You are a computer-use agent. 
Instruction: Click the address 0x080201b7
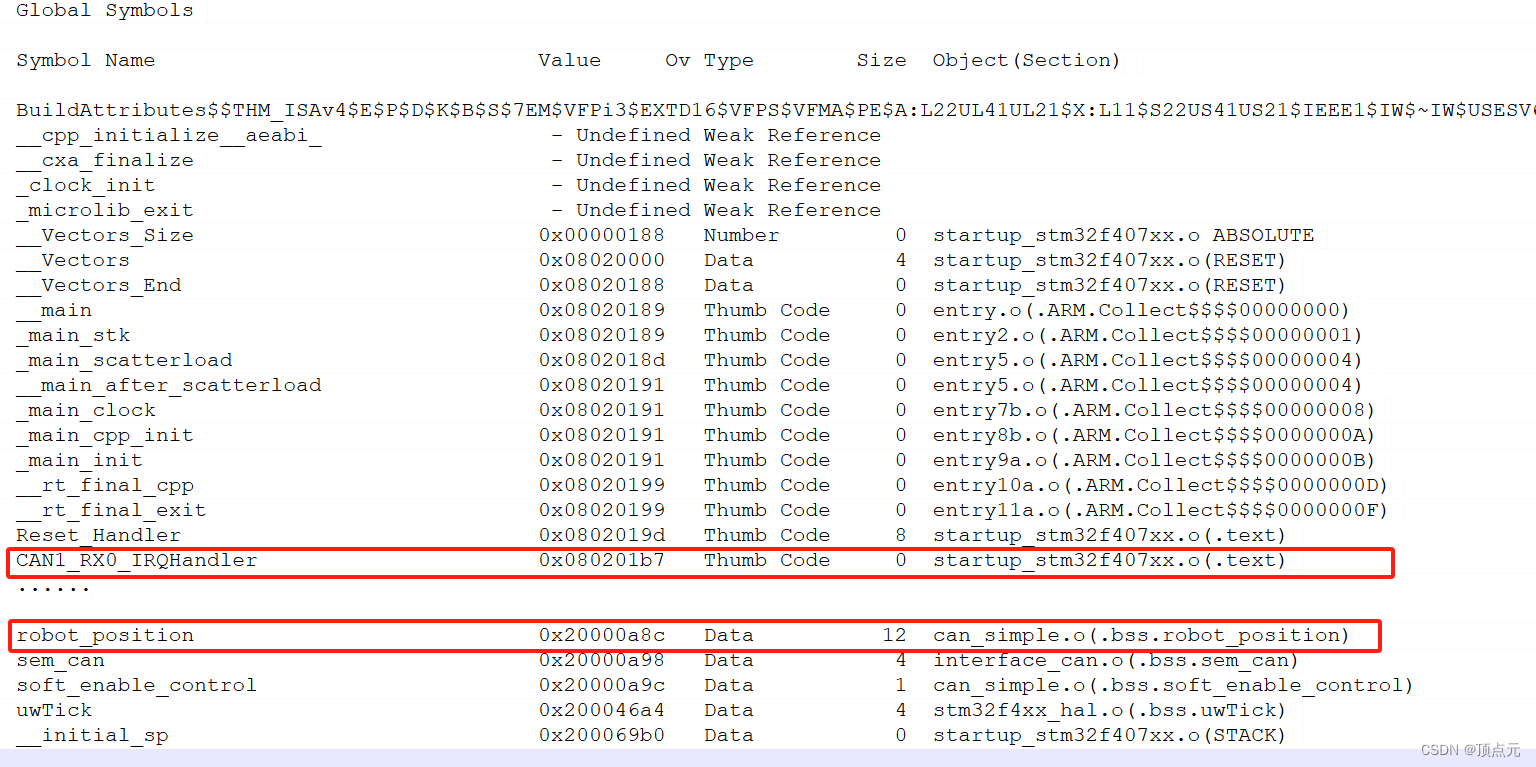point(602,560)
